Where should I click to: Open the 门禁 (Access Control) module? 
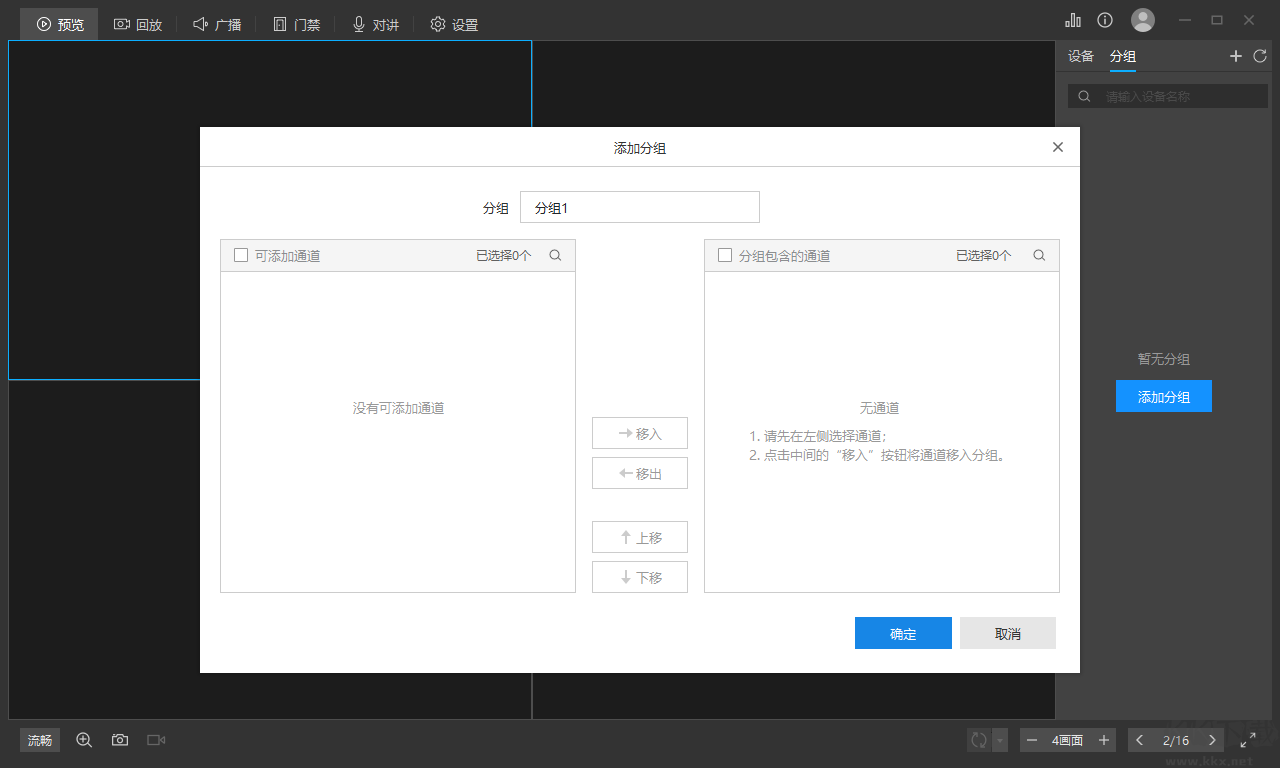296,23
